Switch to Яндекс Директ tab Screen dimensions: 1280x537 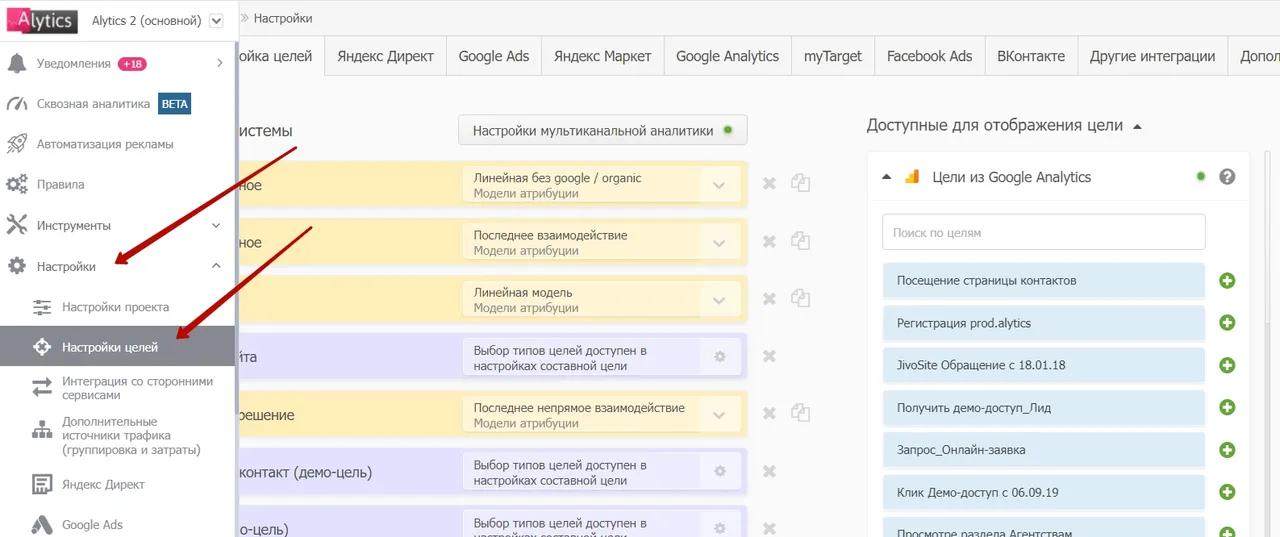click(385, 56)
